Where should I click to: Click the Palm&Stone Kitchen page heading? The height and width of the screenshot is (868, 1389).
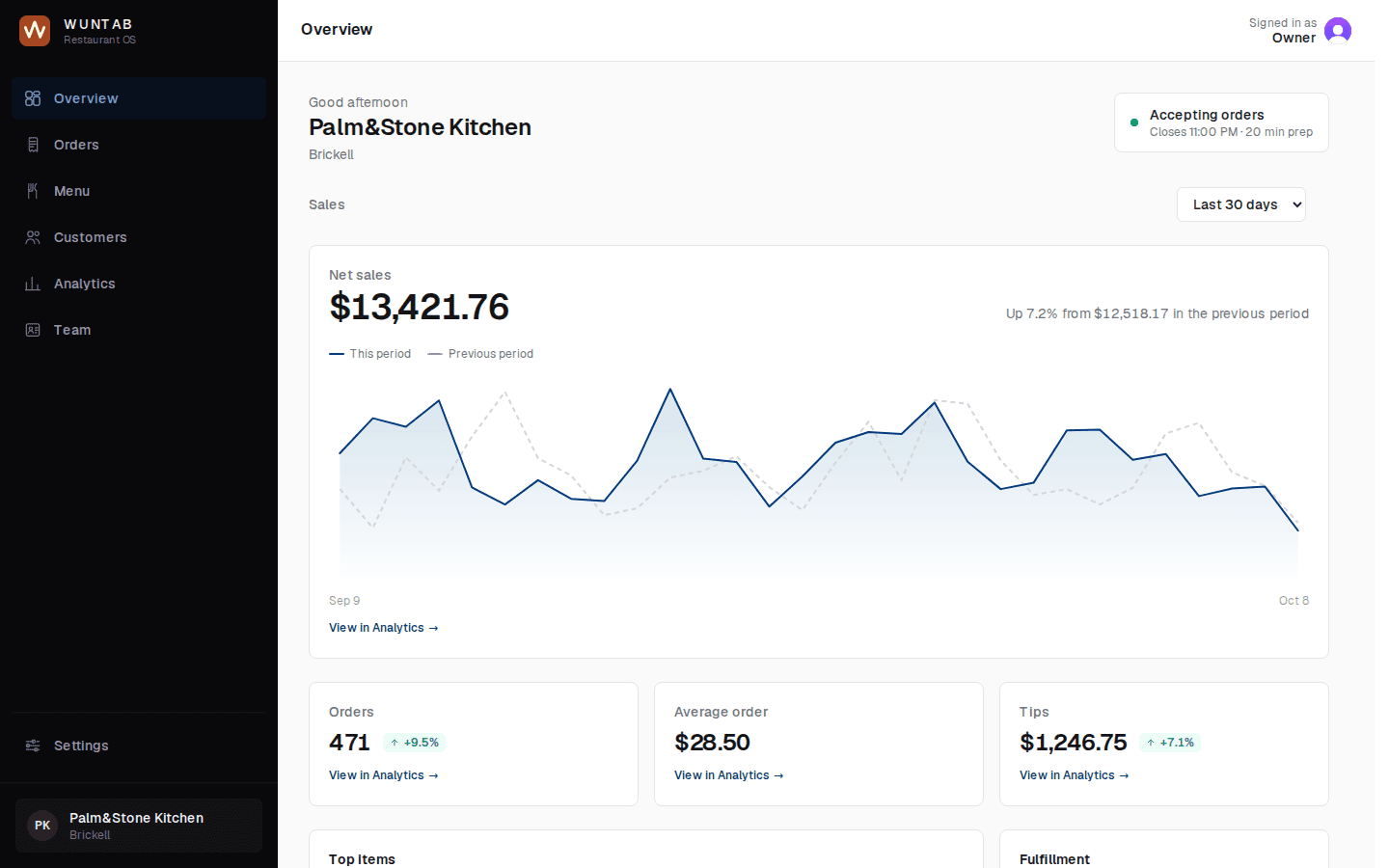420,127
